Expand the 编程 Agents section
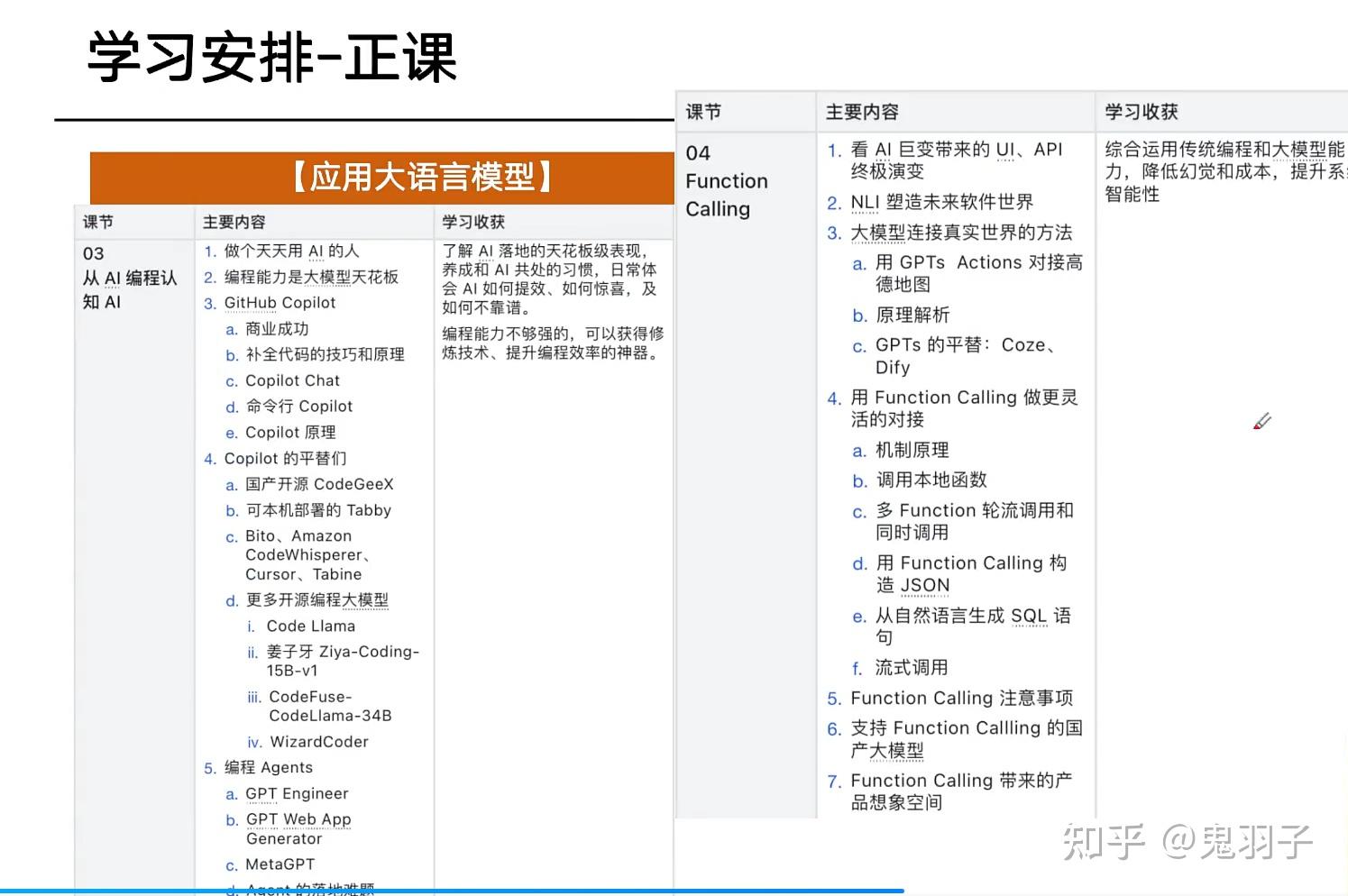Image resolution: width=1348 pixels, height=896 pixels. pos(268,767)
